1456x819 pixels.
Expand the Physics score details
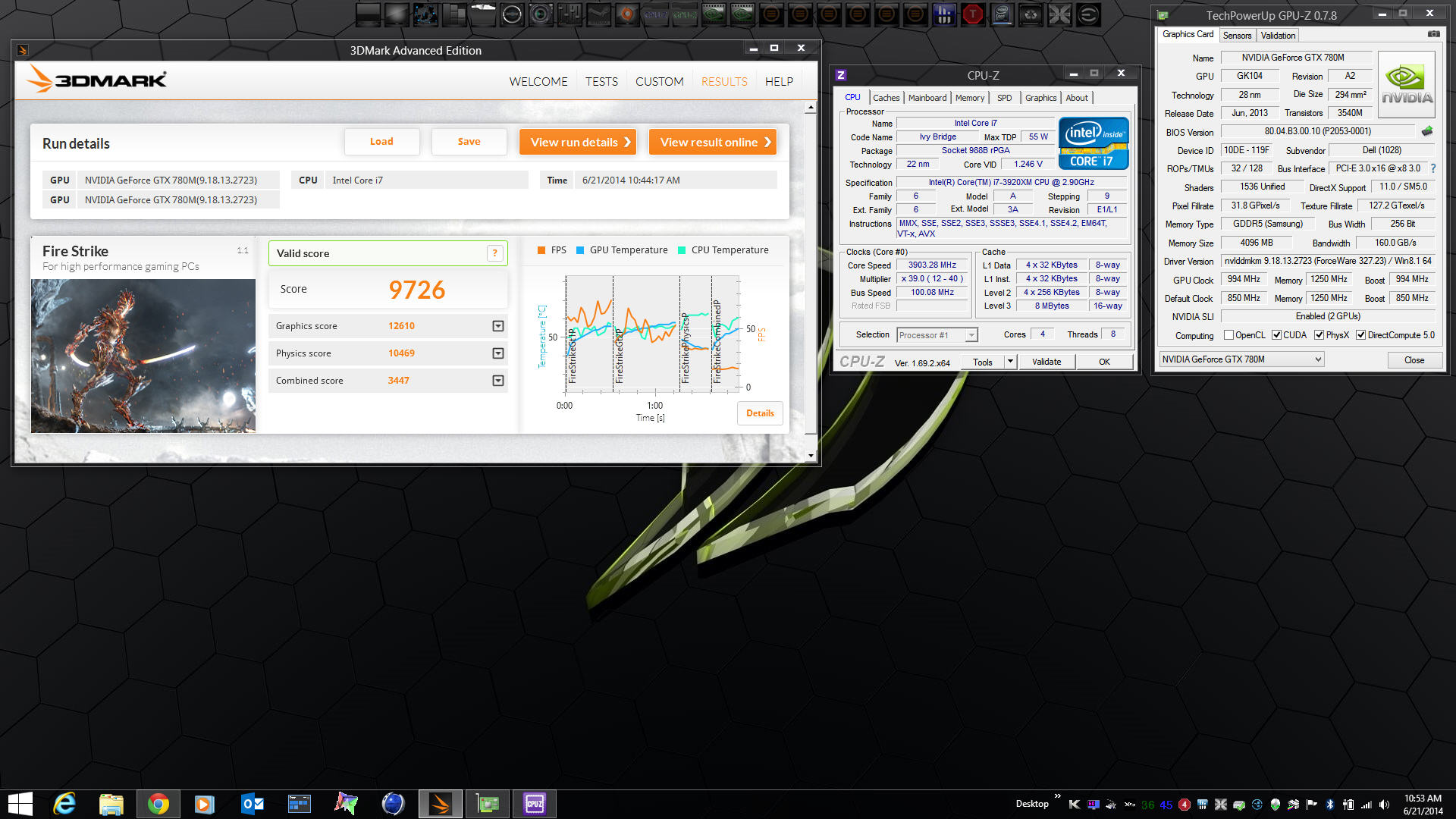point(498,353)
